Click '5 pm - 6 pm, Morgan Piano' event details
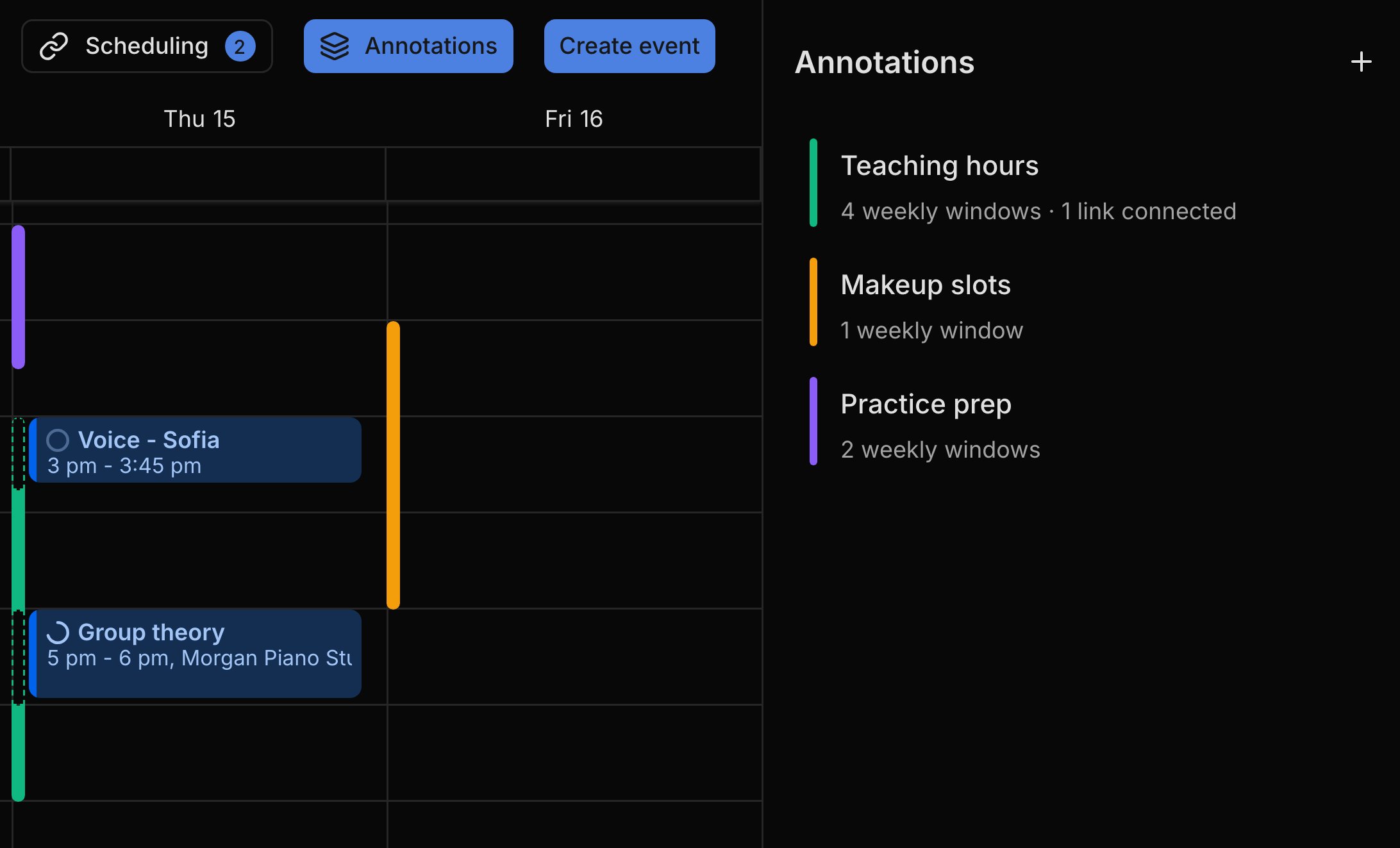1400x848 pixels. point(199,658)
